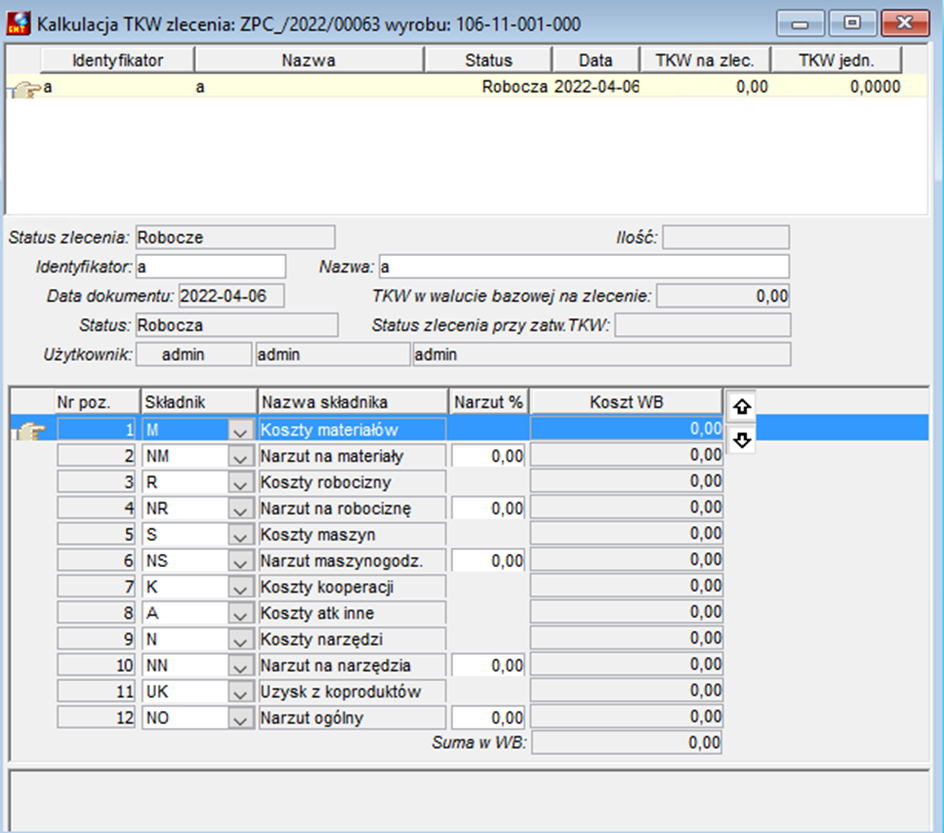Viewport: 944px width, 833px height.
Task: Open the dropdown for component K
Action: (x=241, y=587)
